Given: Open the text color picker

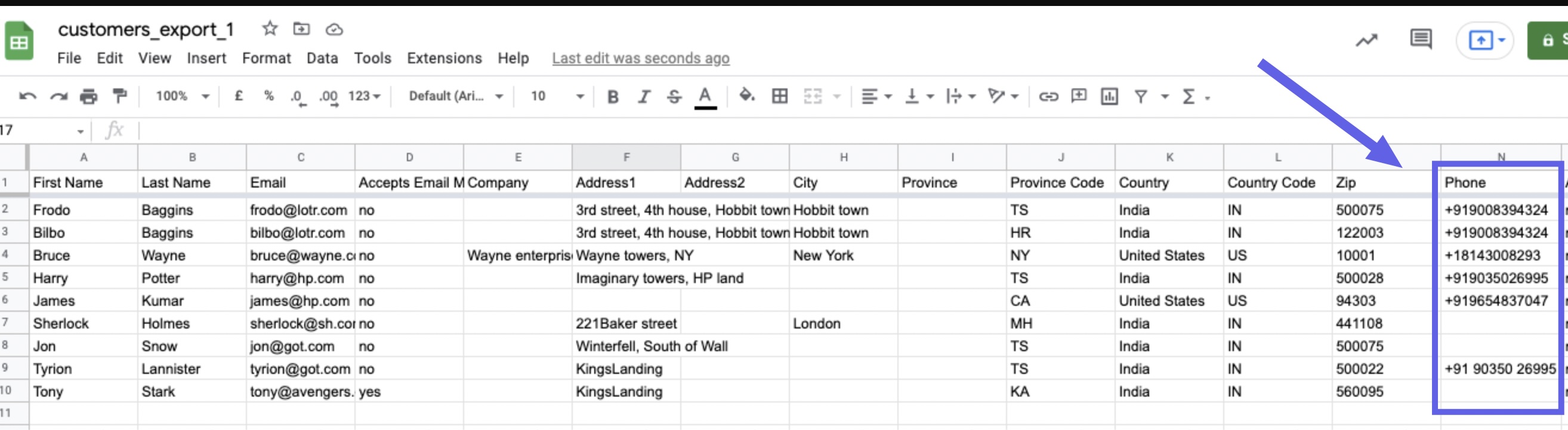Looking at the screenshot, I should click(705, 97).
